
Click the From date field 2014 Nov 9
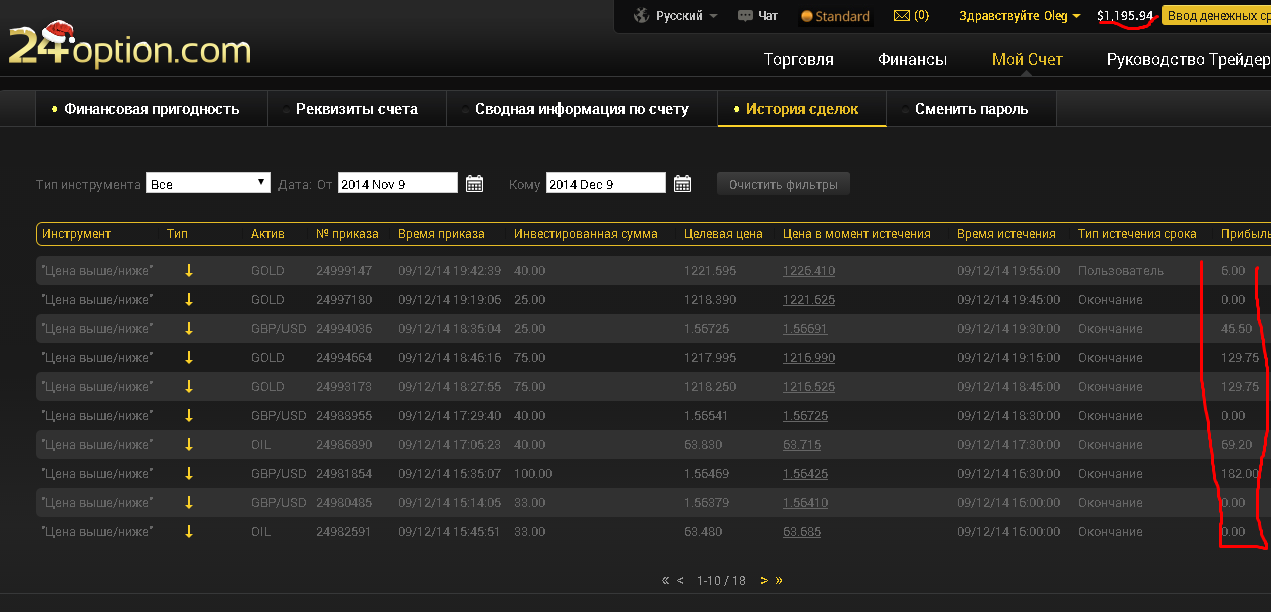397,184
